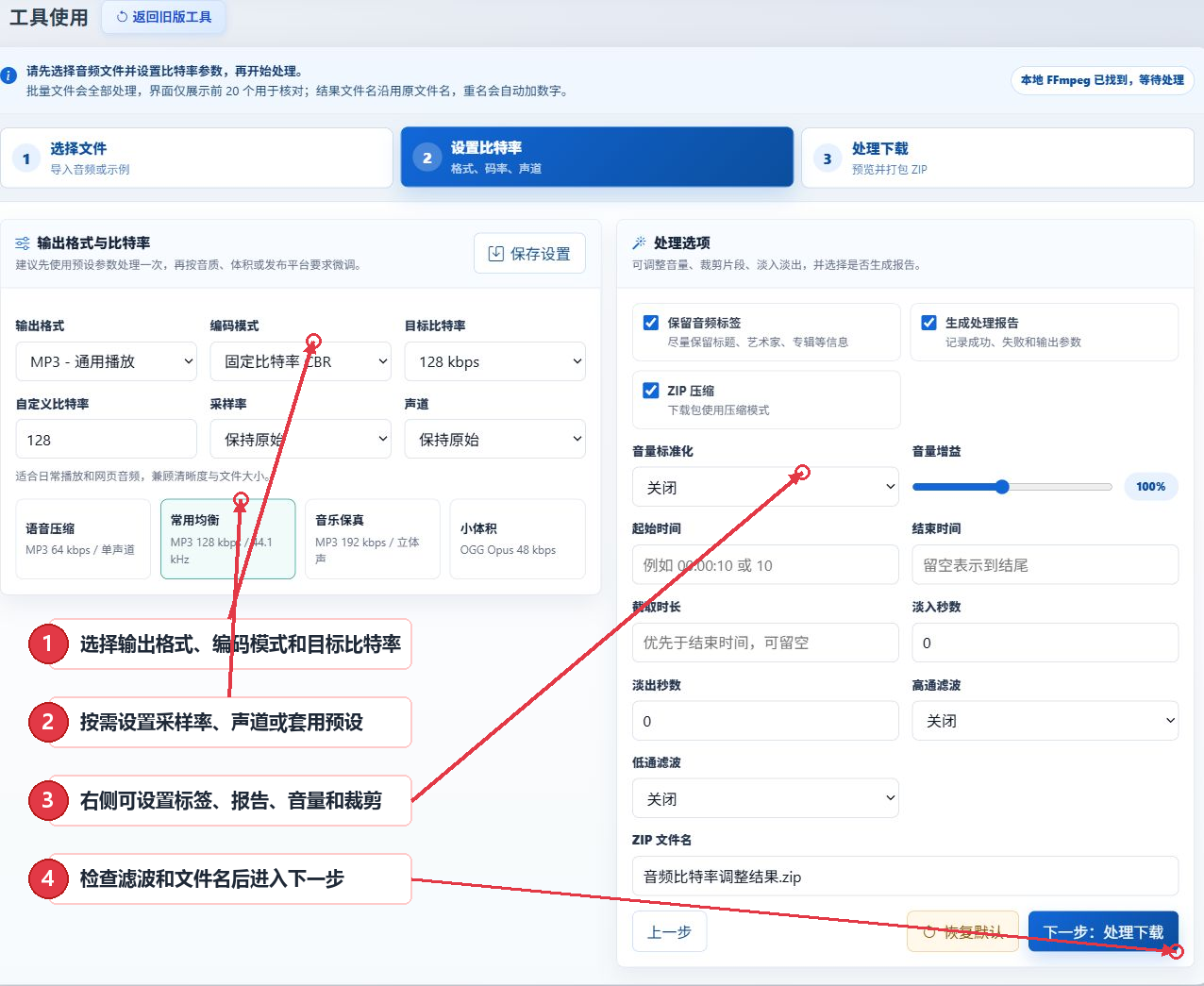Select 小体积 OGG Opus preset card
This screenshot has width=1204, height=986.
518,539
